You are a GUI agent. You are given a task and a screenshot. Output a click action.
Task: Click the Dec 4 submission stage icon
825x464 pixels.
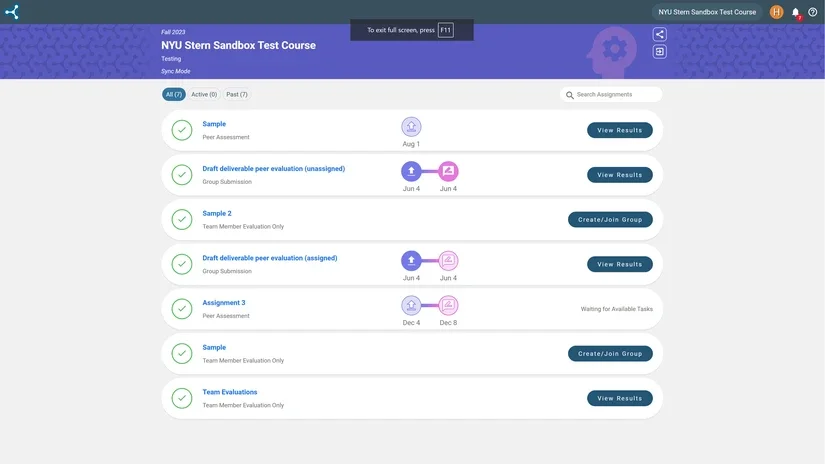coord(411,305)
